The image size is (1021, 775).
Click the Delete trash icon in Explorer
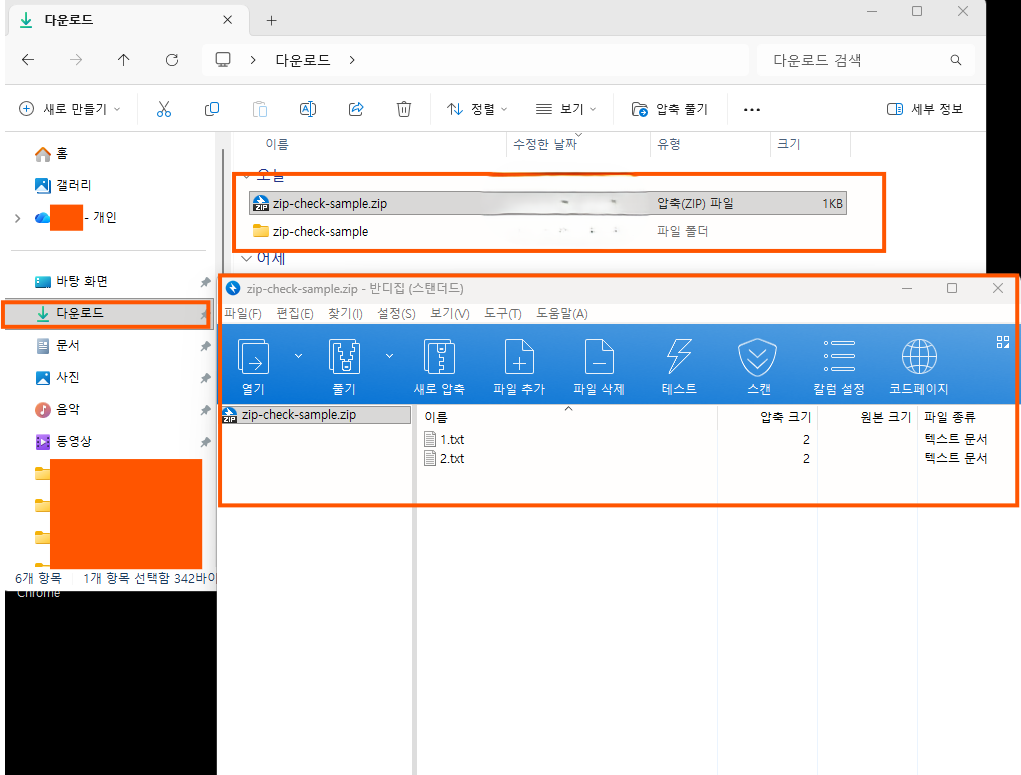pos(404,109)
